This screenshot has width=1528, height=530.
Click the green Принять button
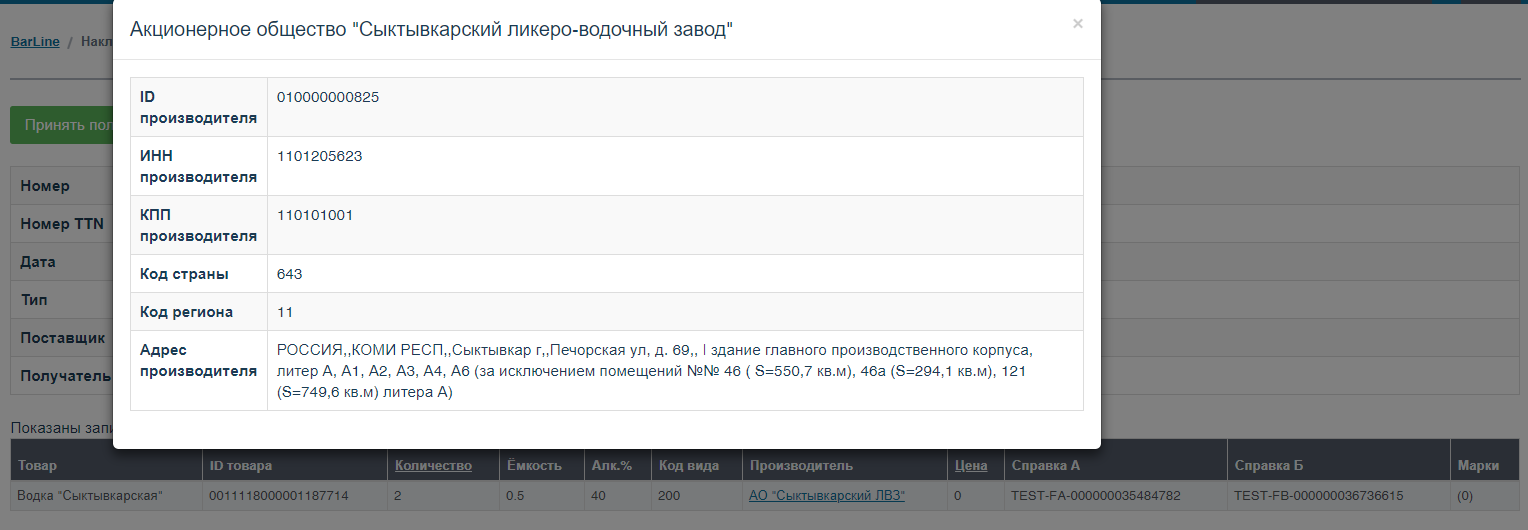[62, 125]
